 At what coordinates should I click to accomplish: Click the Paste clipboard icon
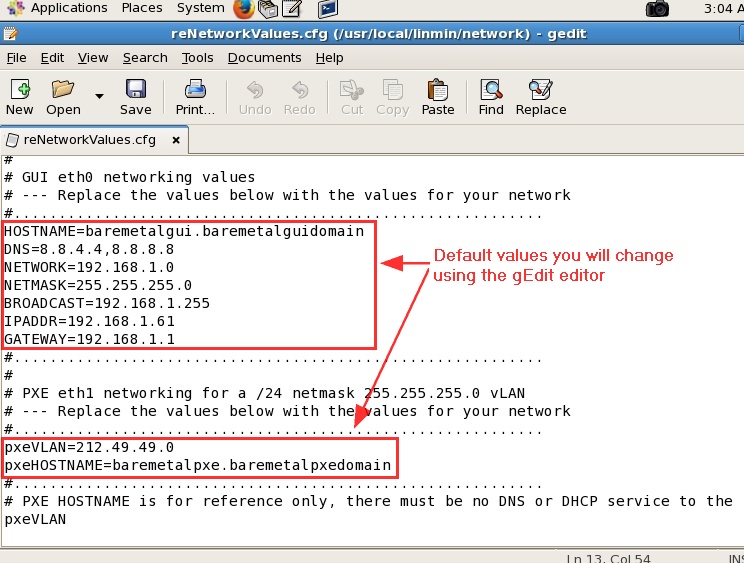pos(437,97)
